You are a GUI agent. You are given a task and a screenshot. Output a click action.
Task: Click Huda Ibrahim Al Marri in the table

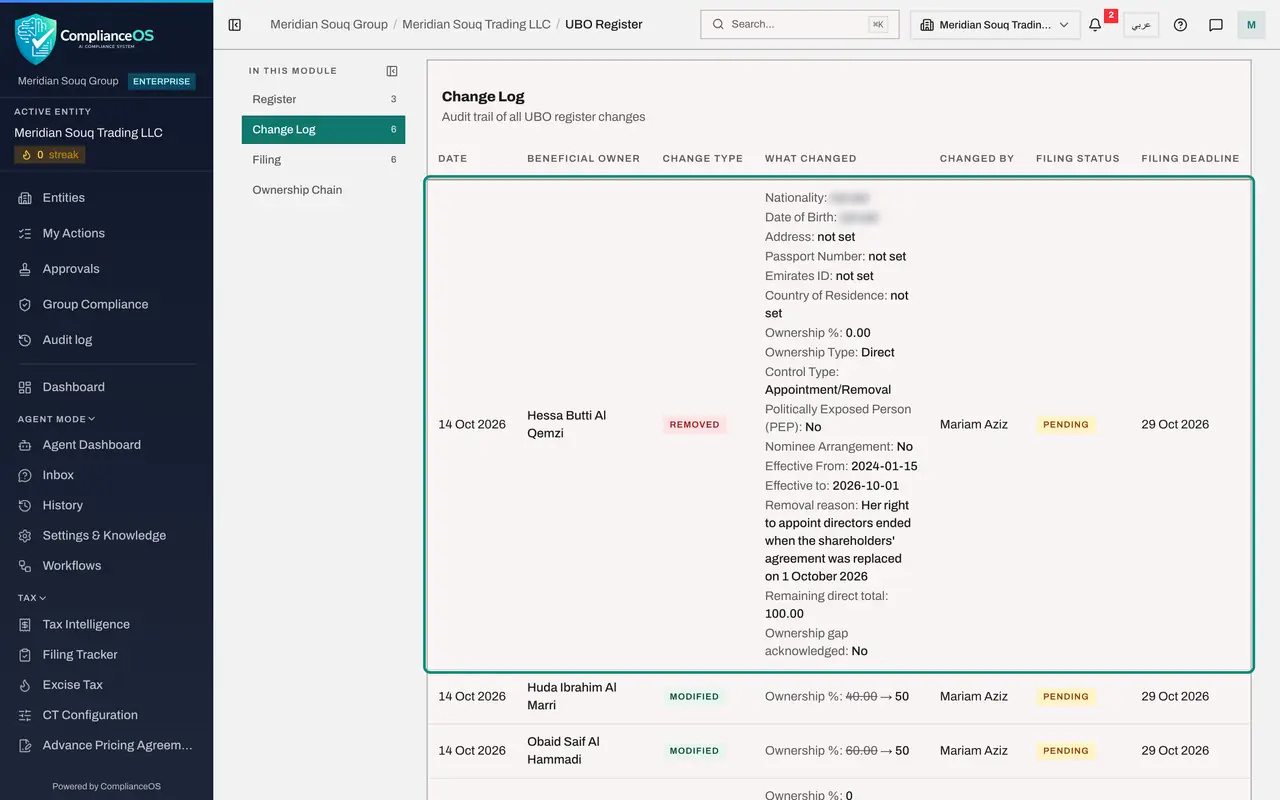pos(572,696)
